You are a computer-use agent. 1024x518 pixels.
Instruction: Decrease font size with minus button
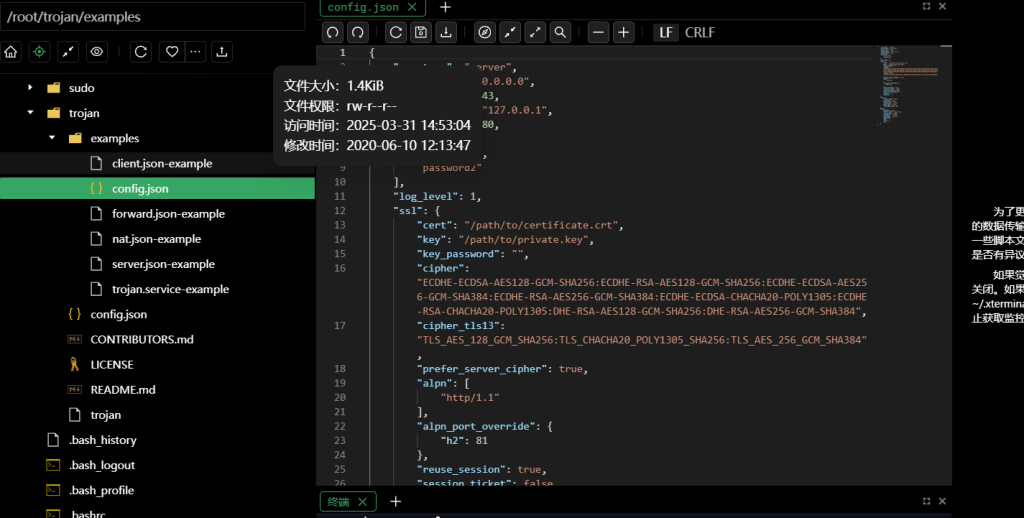598,33
